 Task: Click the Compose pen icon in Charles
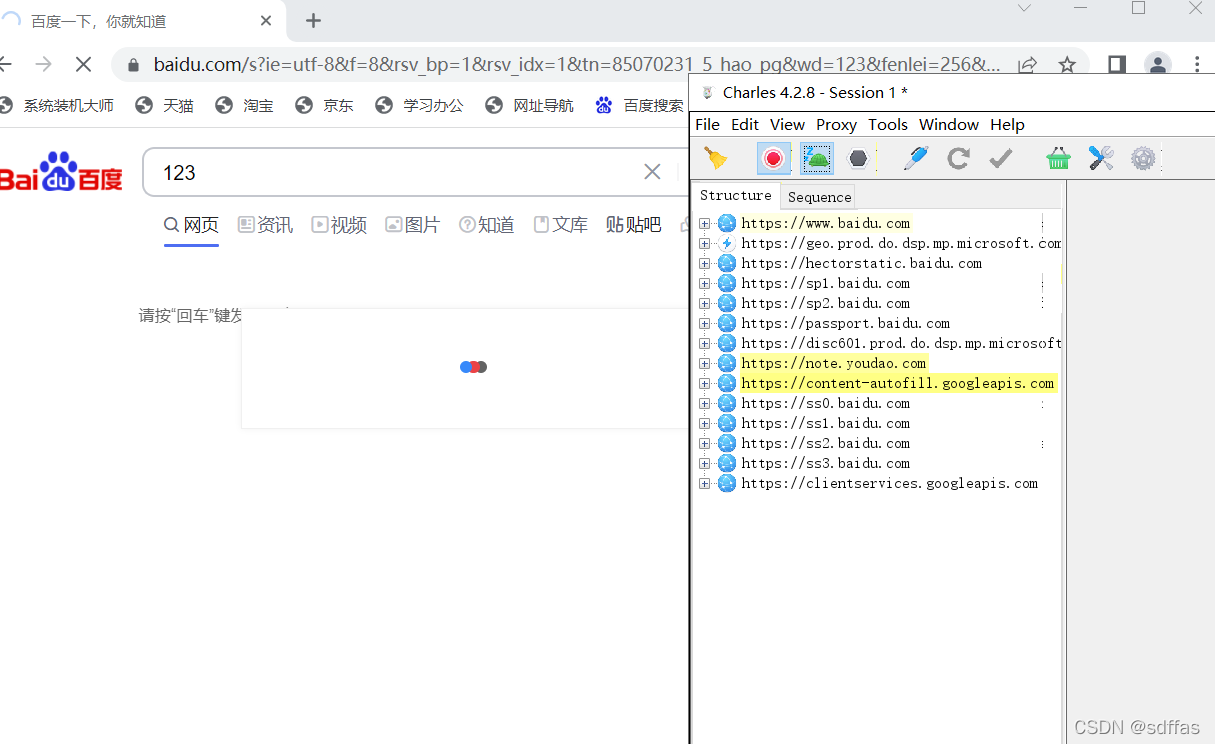click(x=915, y=158)
